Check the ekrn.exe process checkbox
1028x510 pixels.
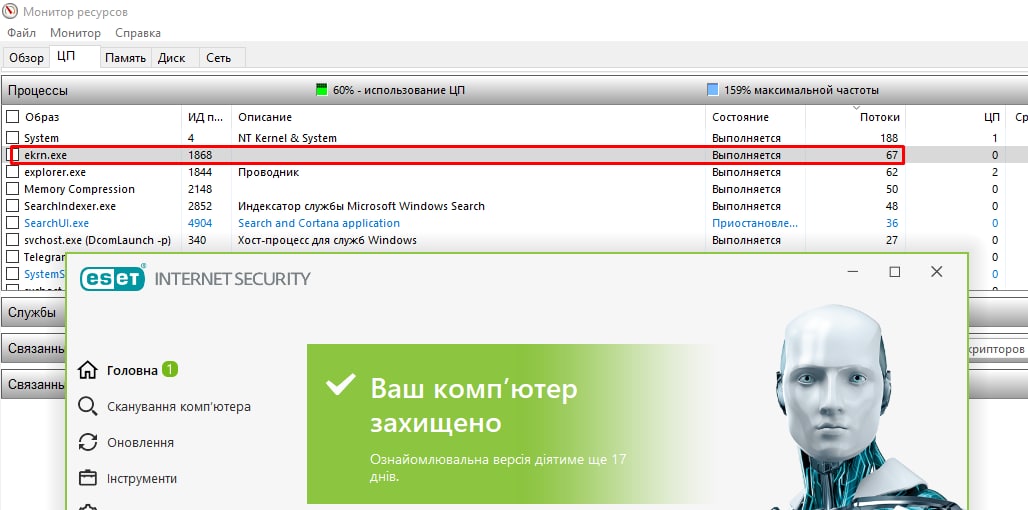click(12, 155)
